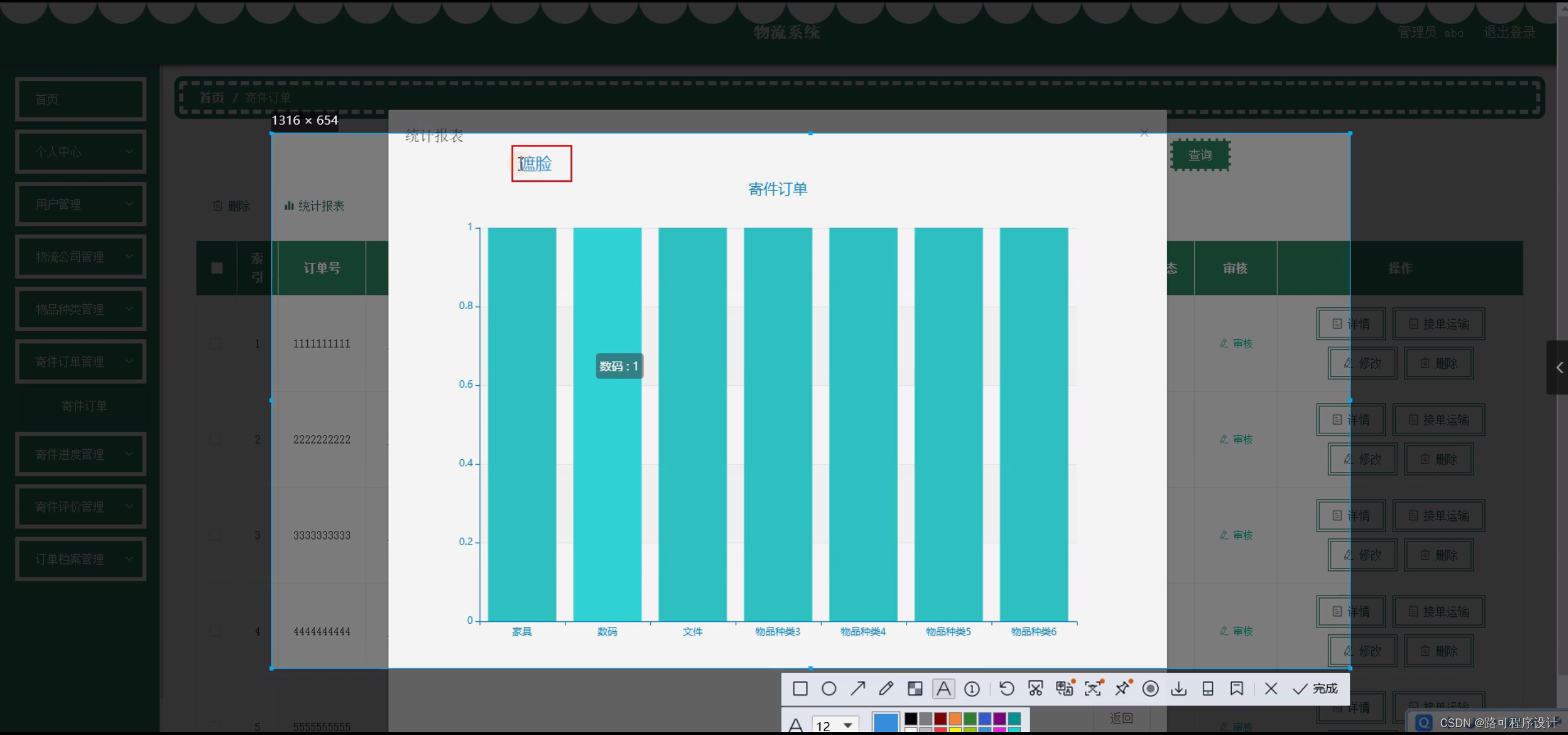This screenshot has height=735, width=1568.
Task: Select the ellipse annotation tool
Action: pos(829,688)
